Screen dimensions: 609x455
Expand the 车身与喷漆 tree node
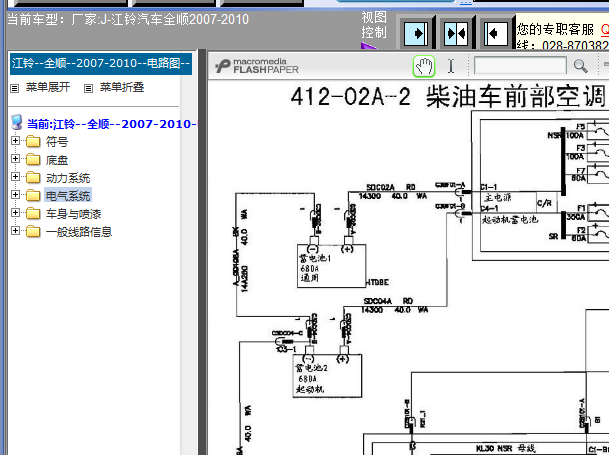point(15,213)
